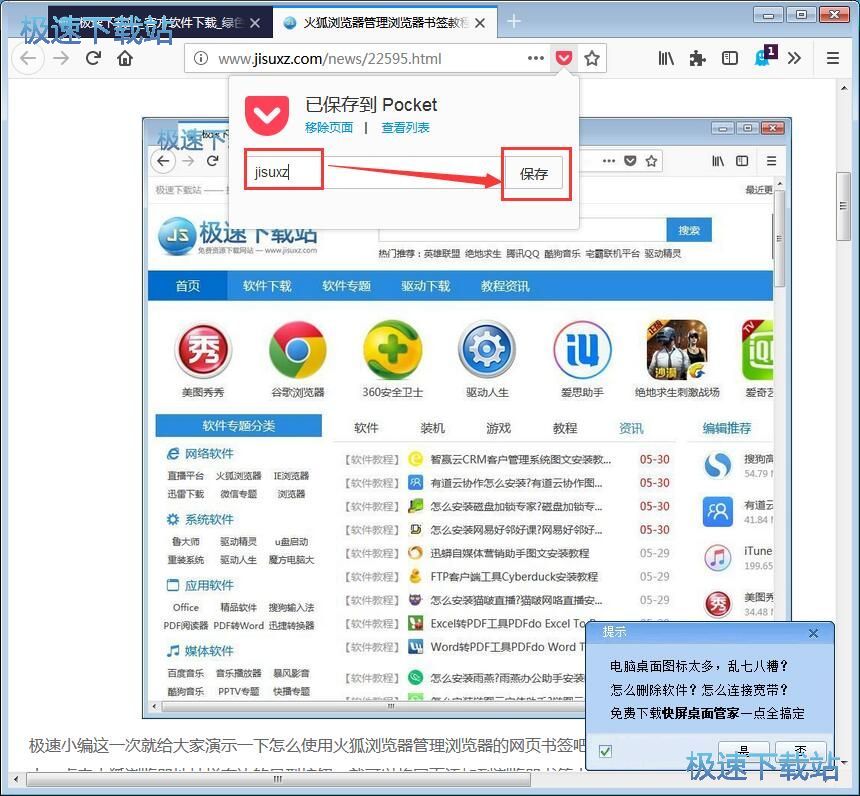Select 教程资讯 in the navigation bar
The width and height of the screenshot is (860, 796).
coord(505,286)
